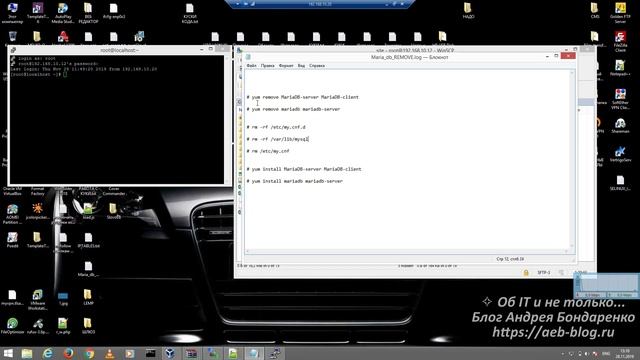
Task: Open the AutoPlay Media Studio desktop icon
Action: pos(63,12)
